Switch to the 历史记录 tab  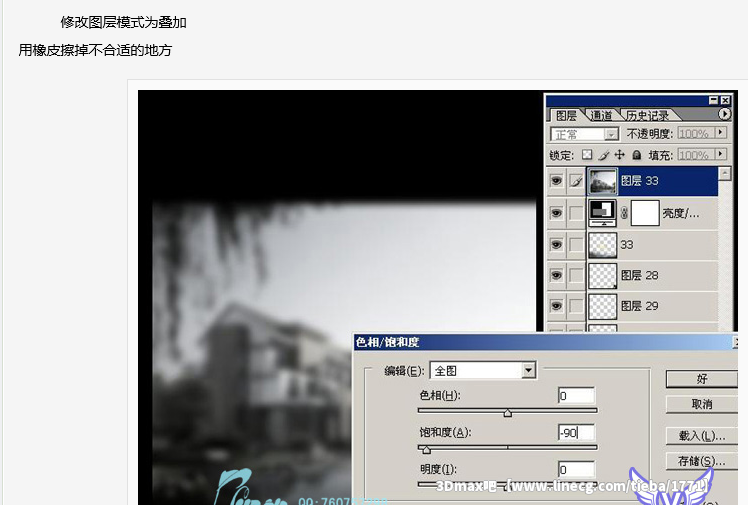647,115
